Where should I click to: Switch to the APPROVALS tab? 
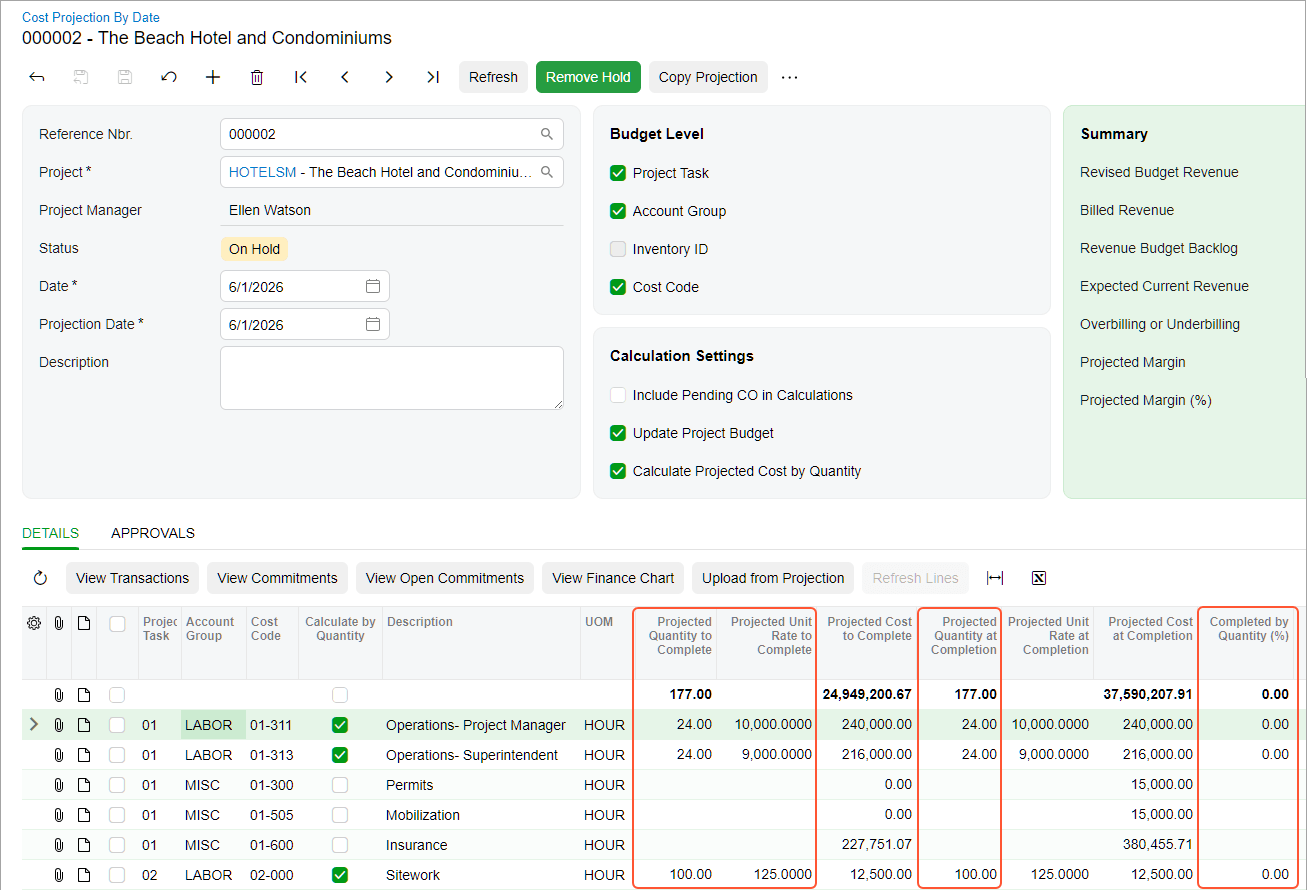(x=153, y=533)
